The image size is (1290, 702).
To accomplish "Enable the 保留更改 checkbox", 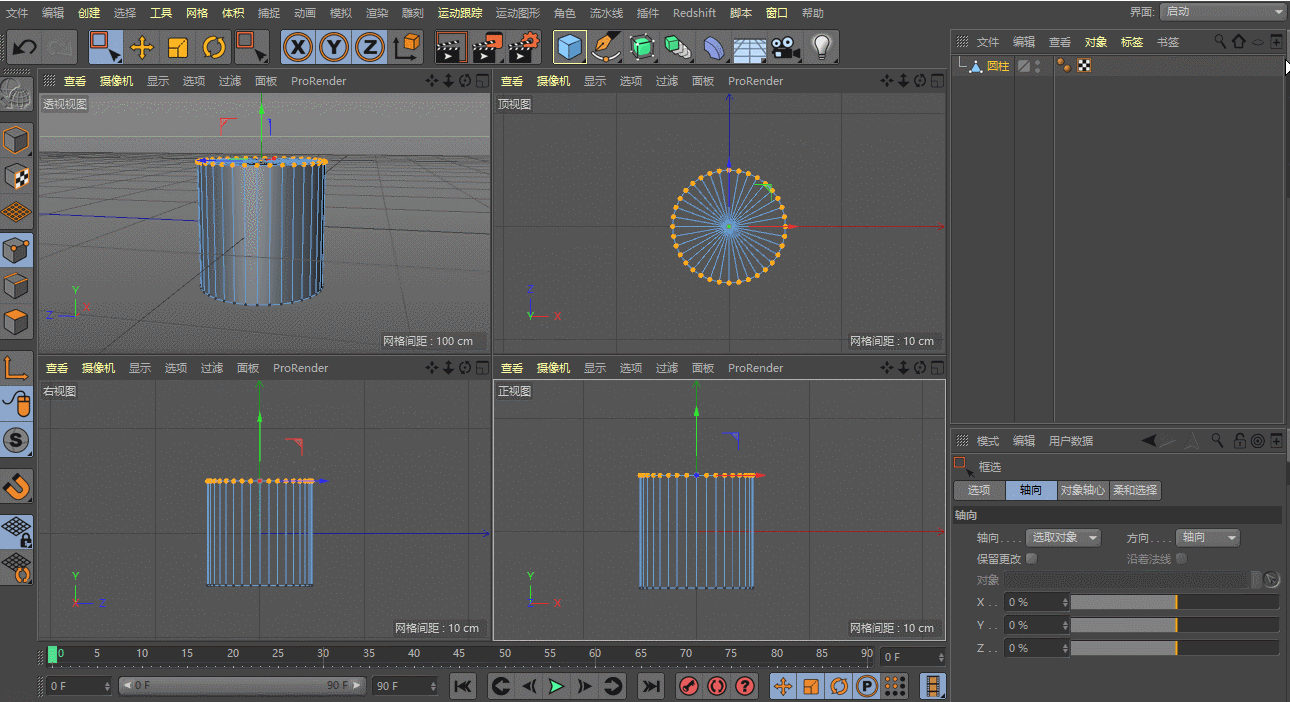I will (1032, 559).
